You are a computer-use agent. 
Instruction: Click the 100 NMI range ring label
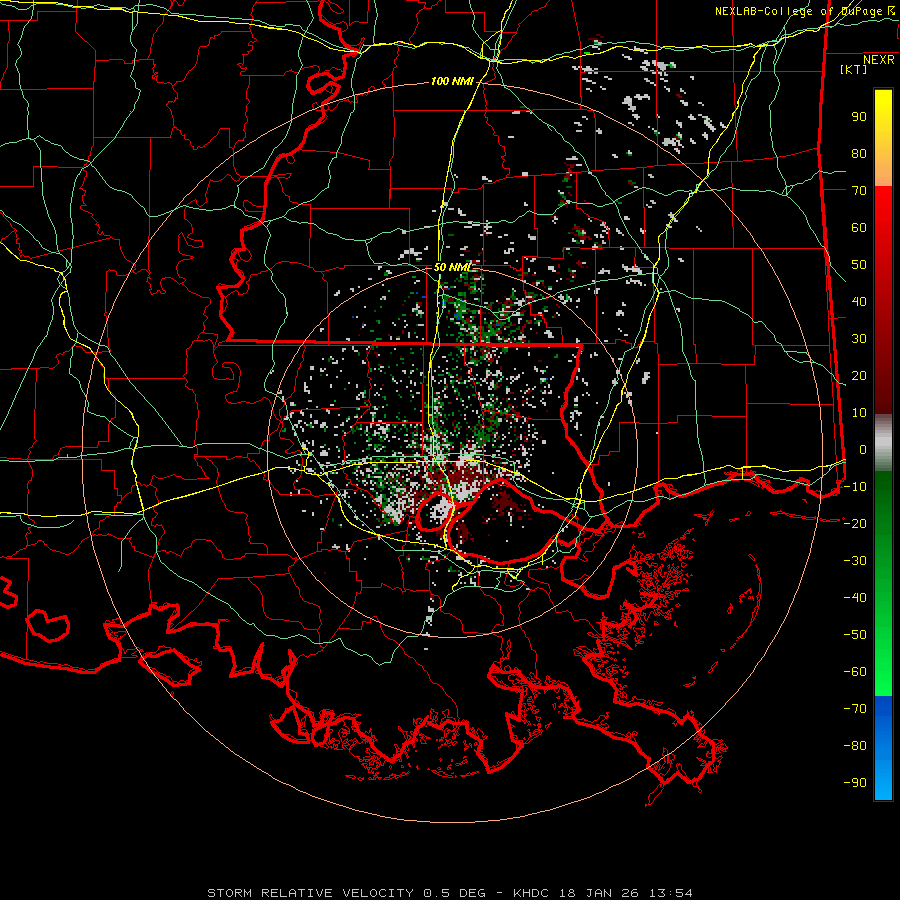(x=452, y=82)
